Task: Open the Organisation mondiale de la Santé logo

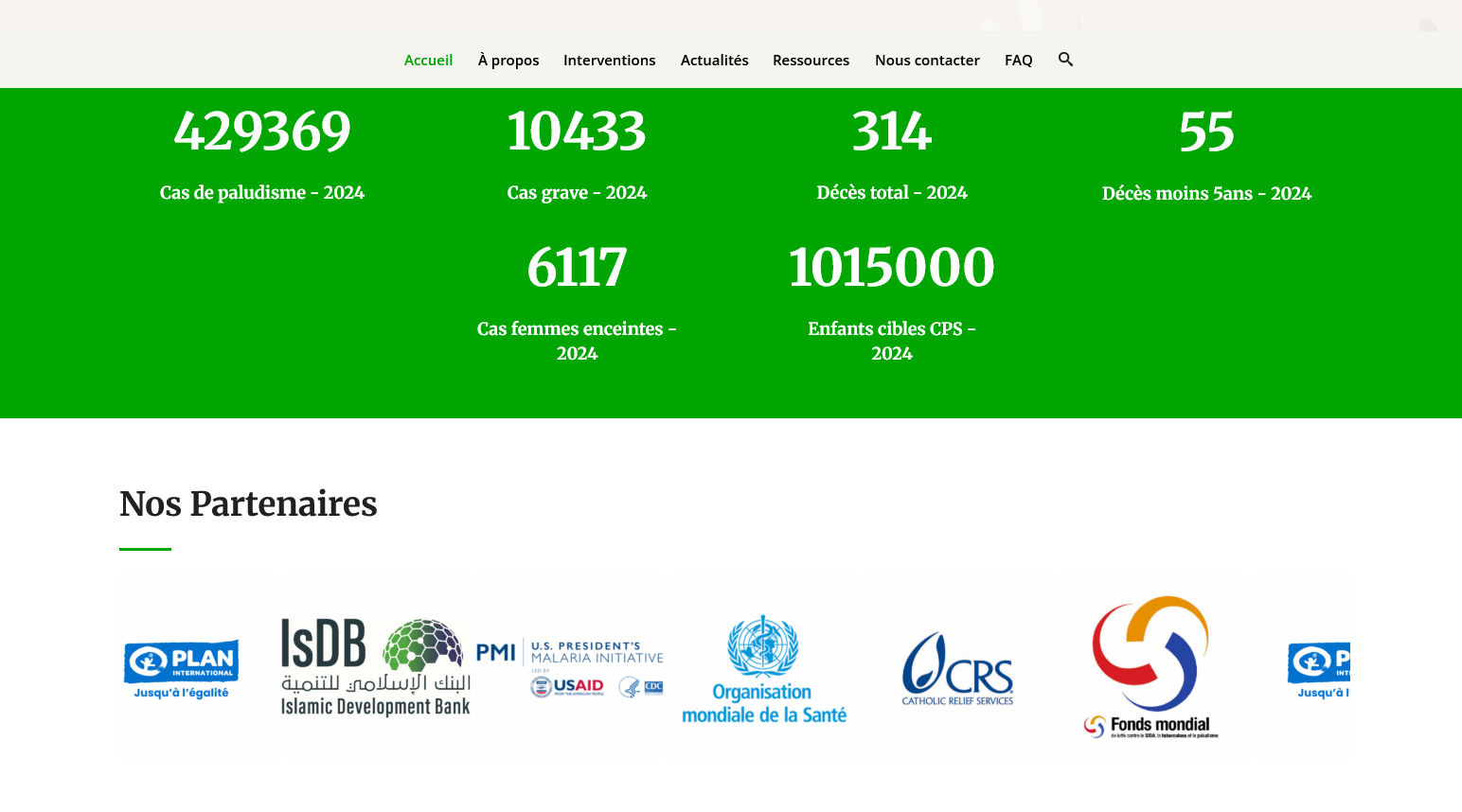Action: (764, 669)
